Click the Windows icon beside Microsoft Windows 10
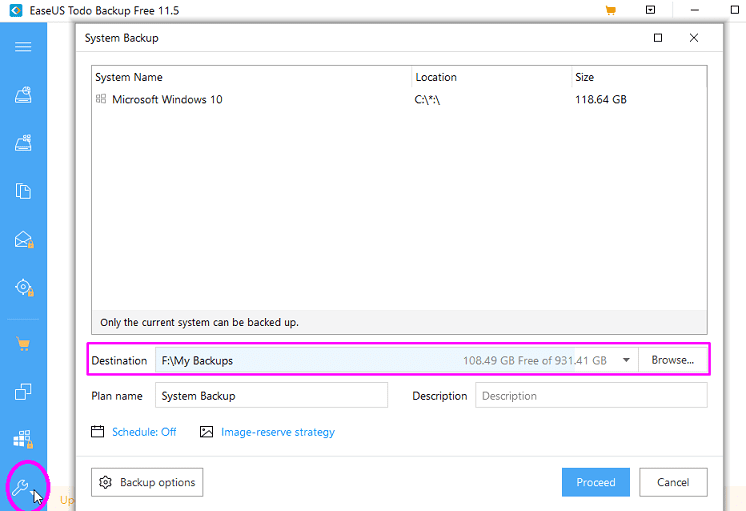This screenshot has height=511, width=746. coord(101,99)
